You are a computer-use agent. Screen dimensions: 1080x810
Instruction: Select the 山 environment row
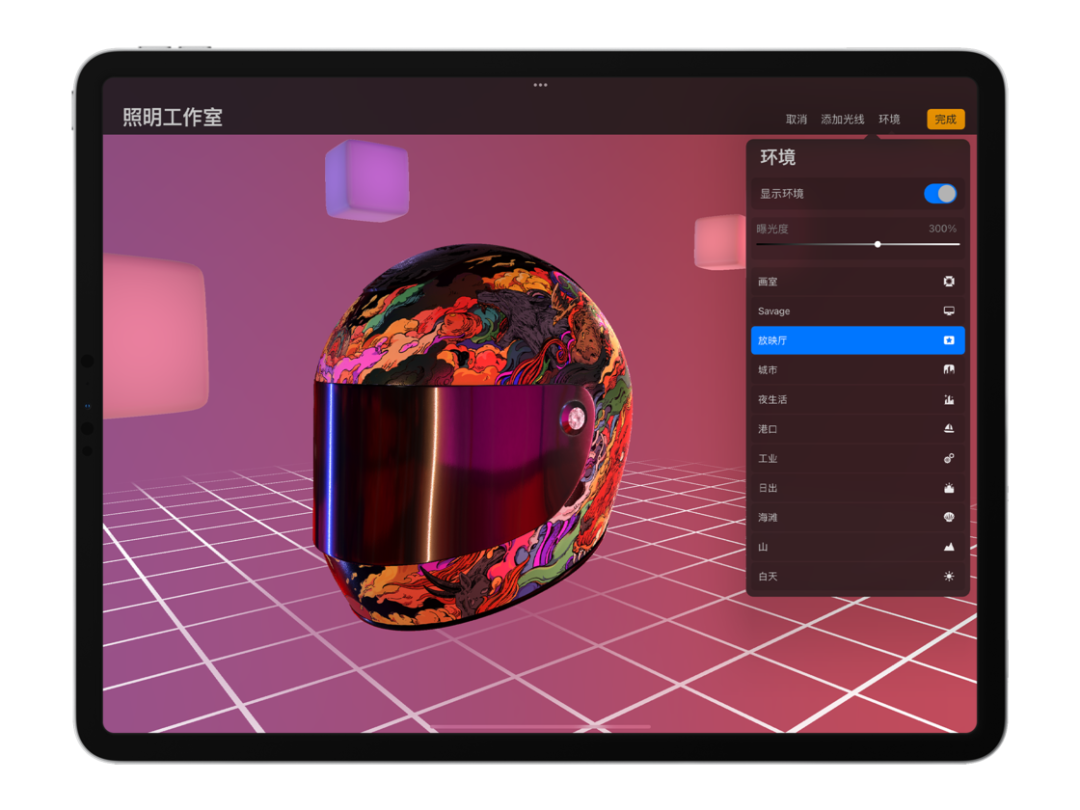[x=858, y=547]
